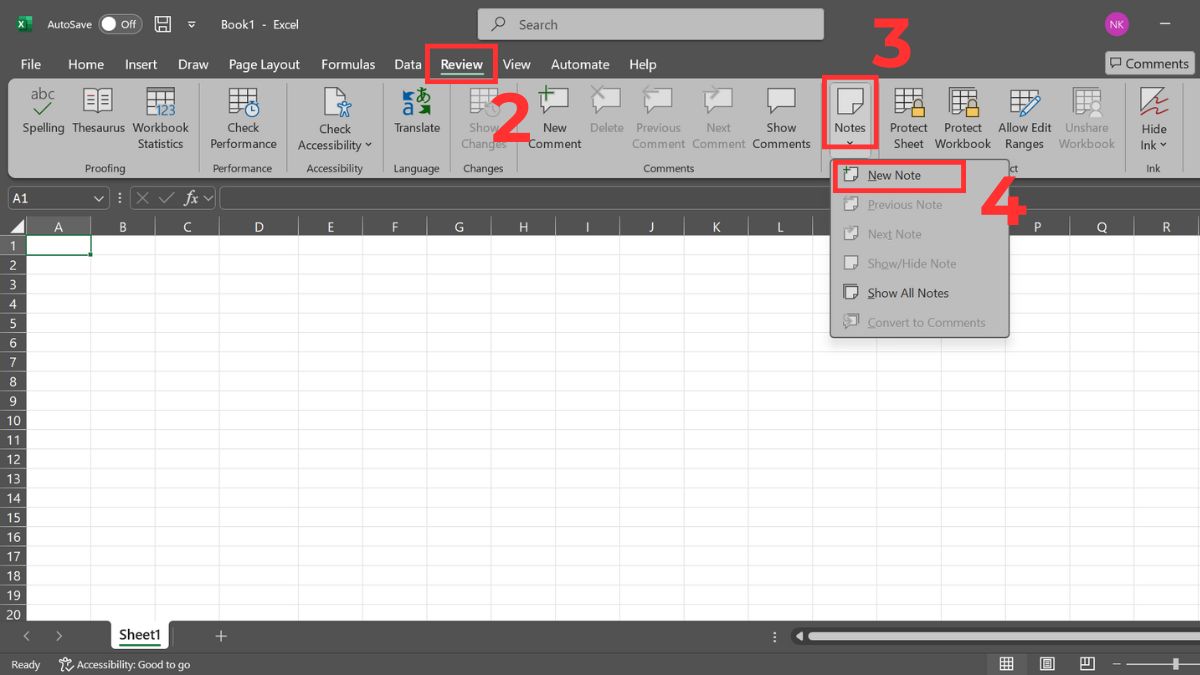
Task: Click the Protect Sheet icon
Action: coord(908,113)
